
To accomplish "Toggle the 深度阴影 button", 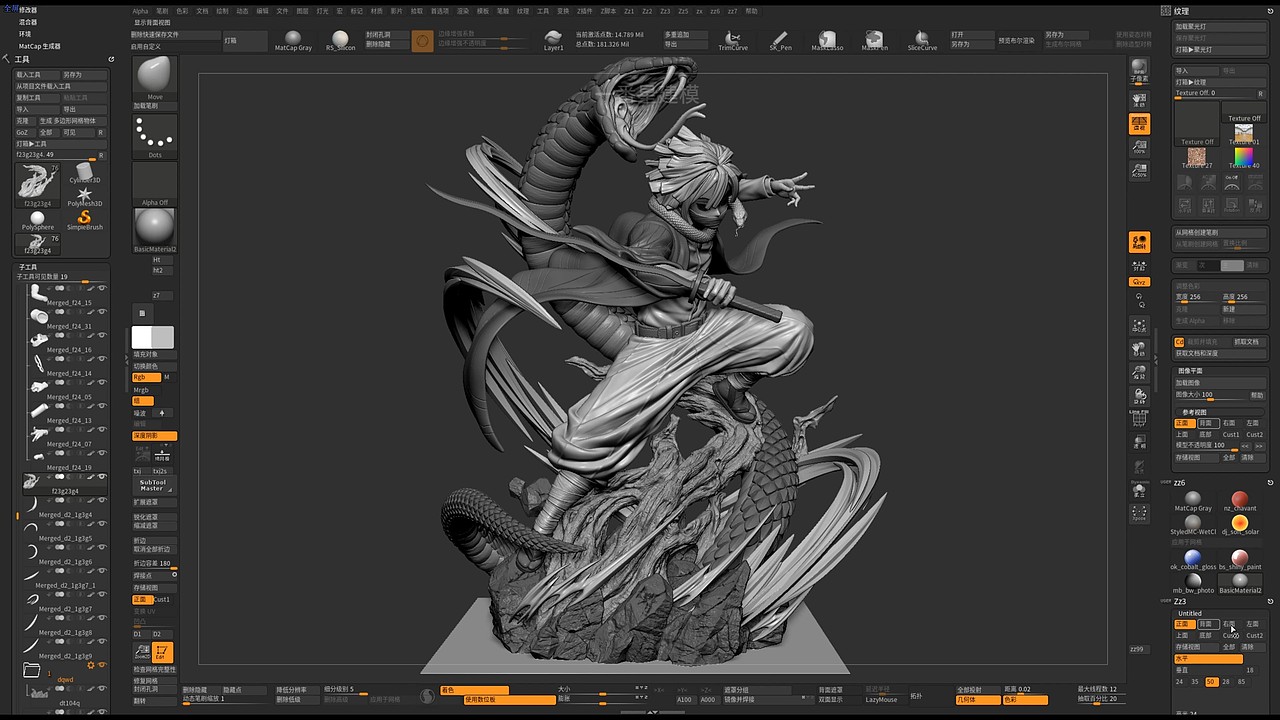I will click(154, 436).
